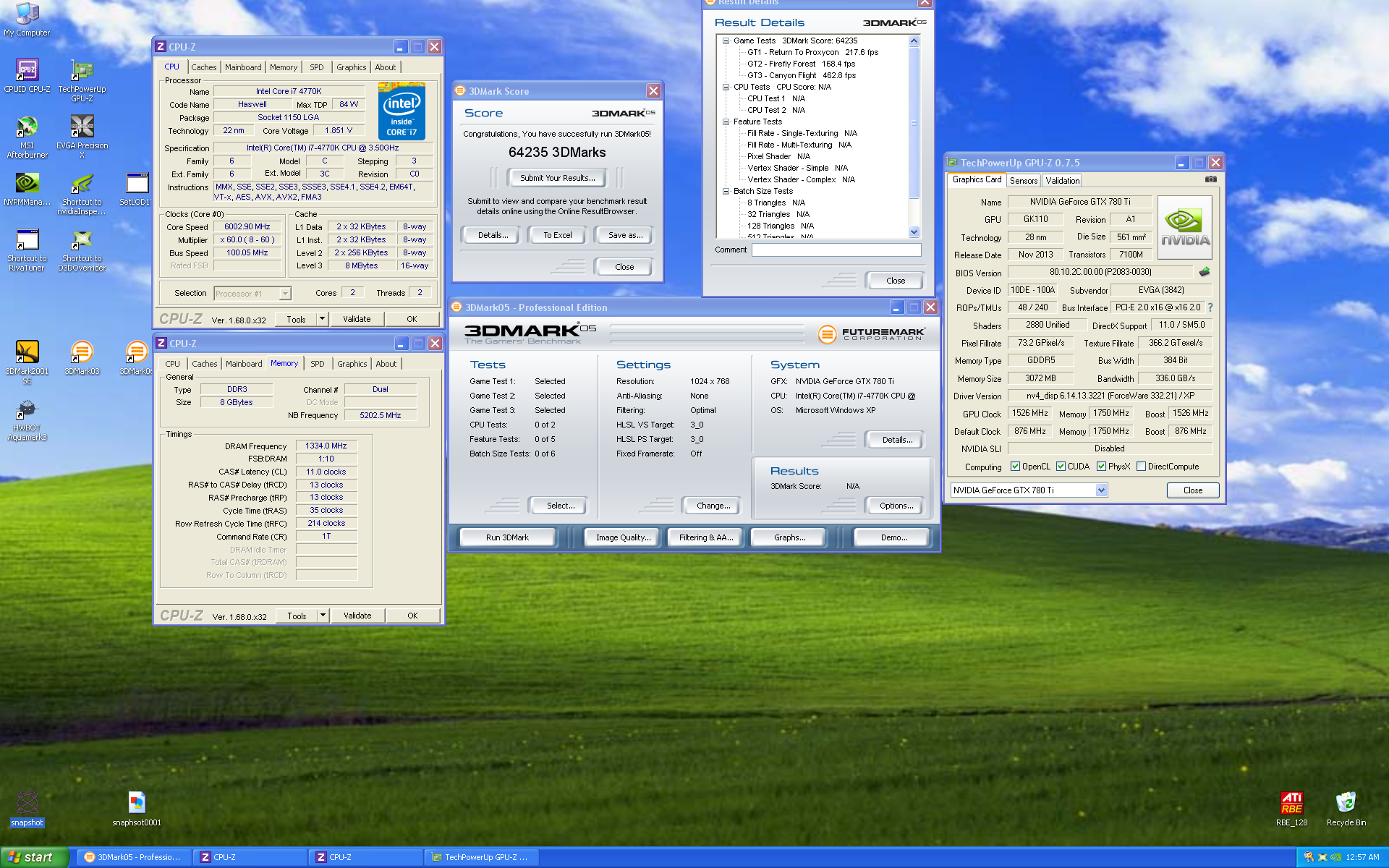Open SetLOD desktop icon
The width and height of the screenshot is (1389, 868).
coord(136,189)
